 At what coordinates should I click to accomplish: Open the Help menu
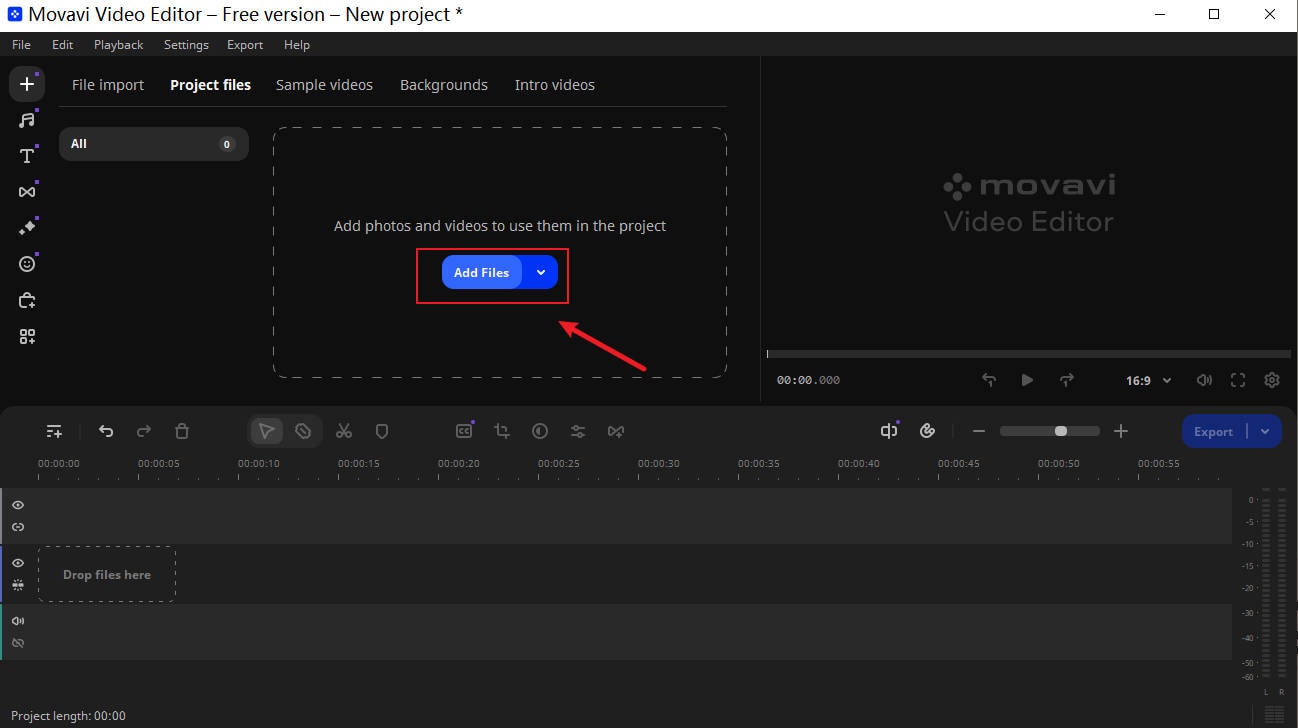coord(297,45)
